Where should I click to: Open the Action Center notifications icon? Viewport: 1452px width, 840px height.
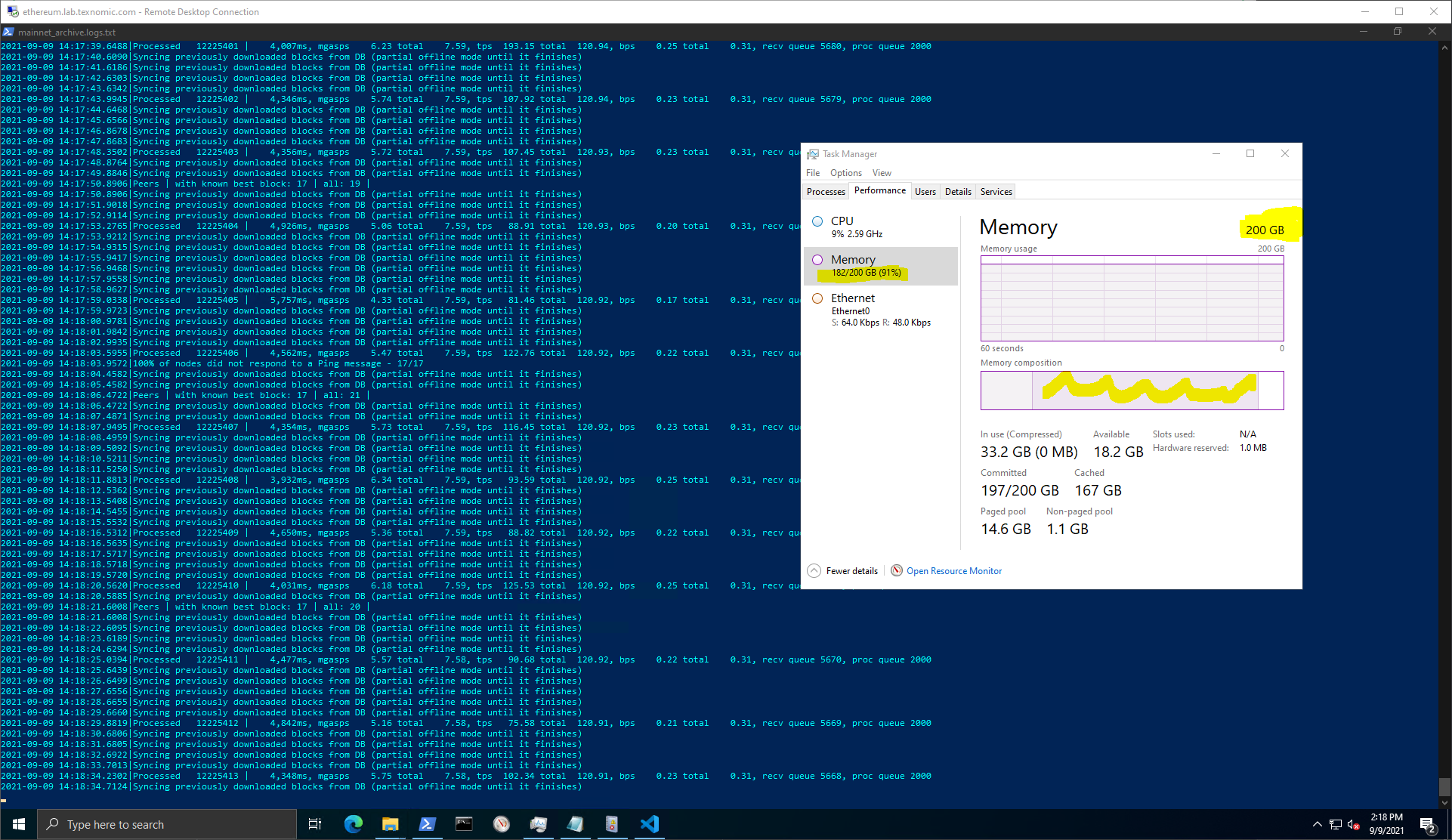click(x=1428, y=824)
